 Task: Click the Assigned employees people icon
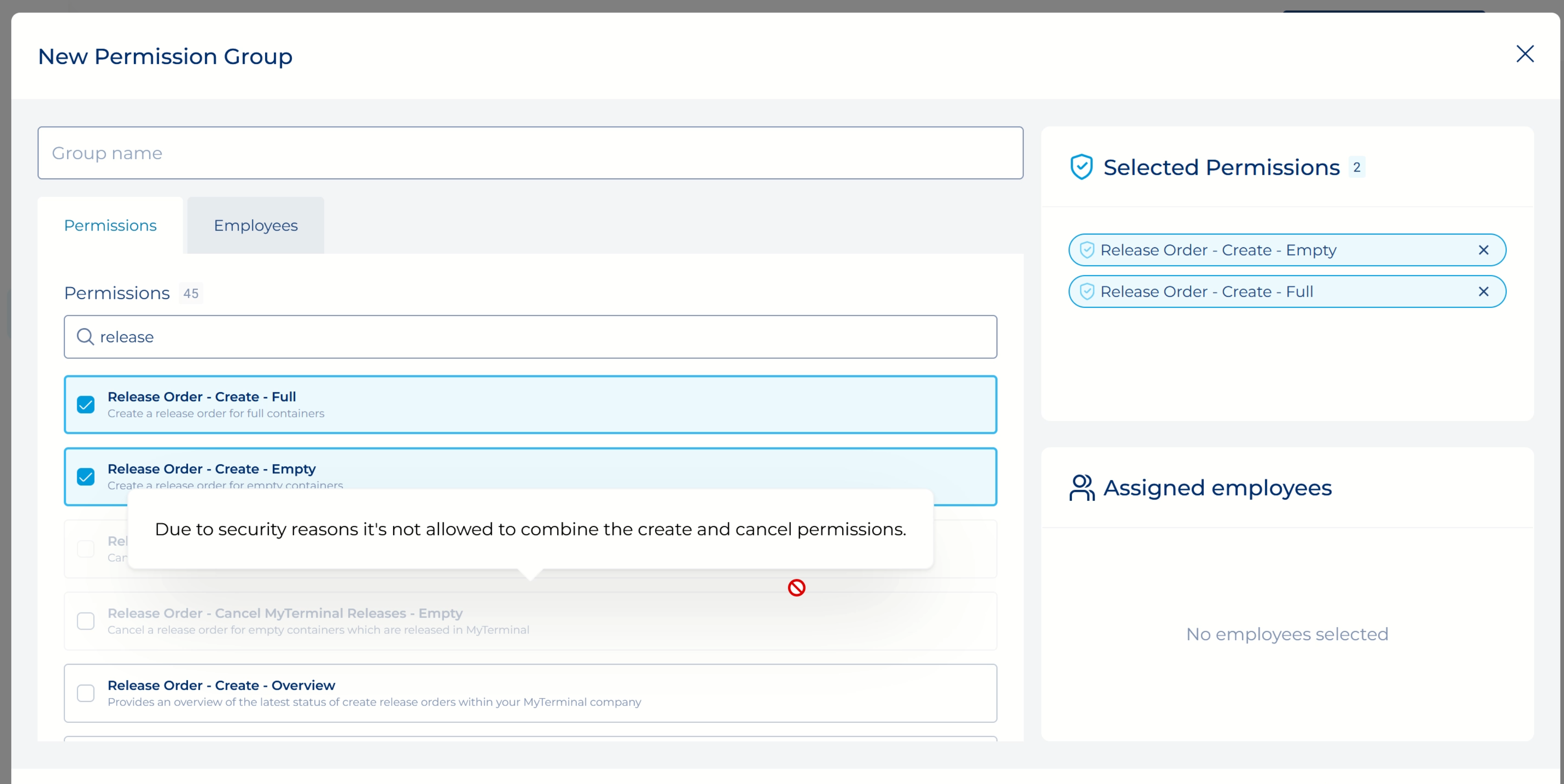pyautogui.click(x=1081, y=488)
